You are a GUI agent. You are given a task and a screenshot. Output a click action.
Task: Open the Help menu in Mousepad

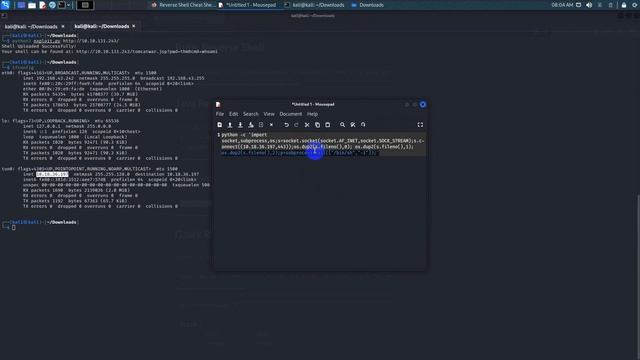(312, 114)
